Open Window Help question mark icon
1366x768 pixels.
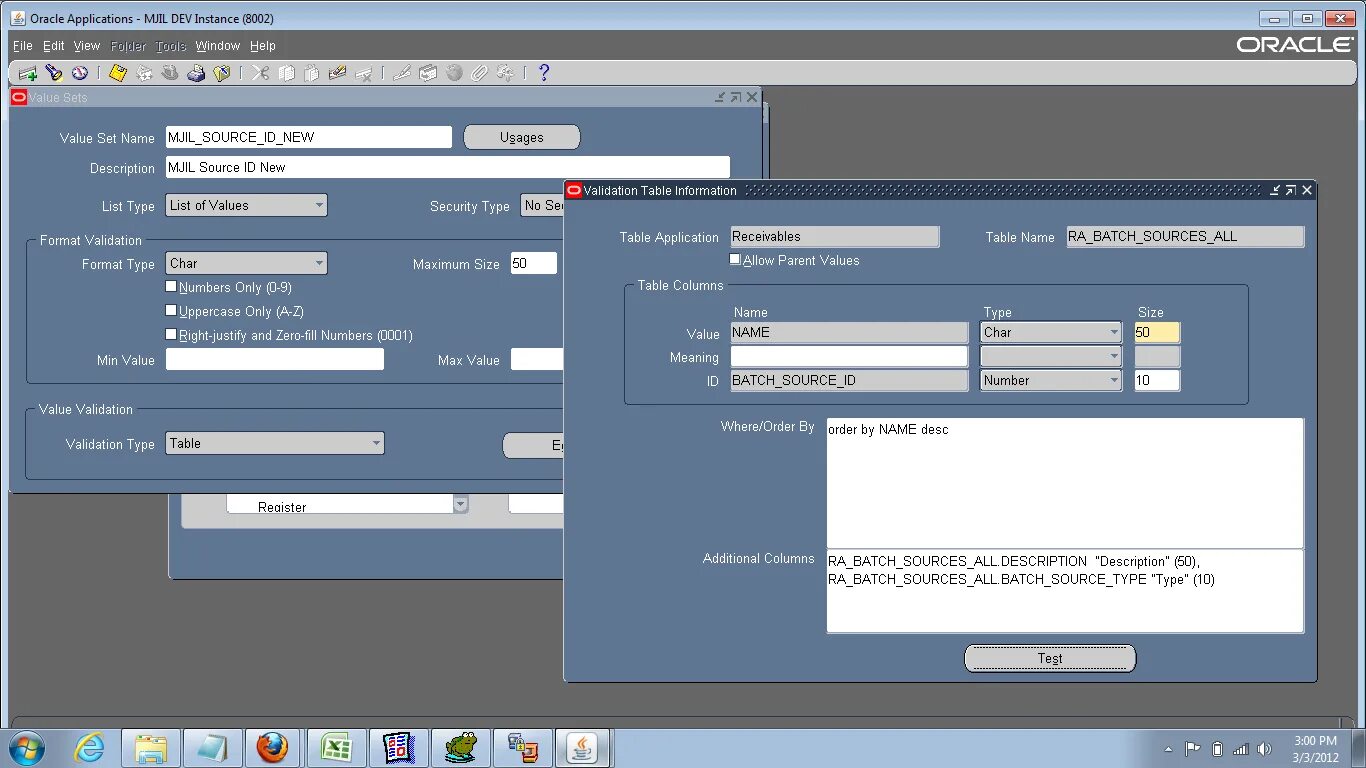coord(544,73)
